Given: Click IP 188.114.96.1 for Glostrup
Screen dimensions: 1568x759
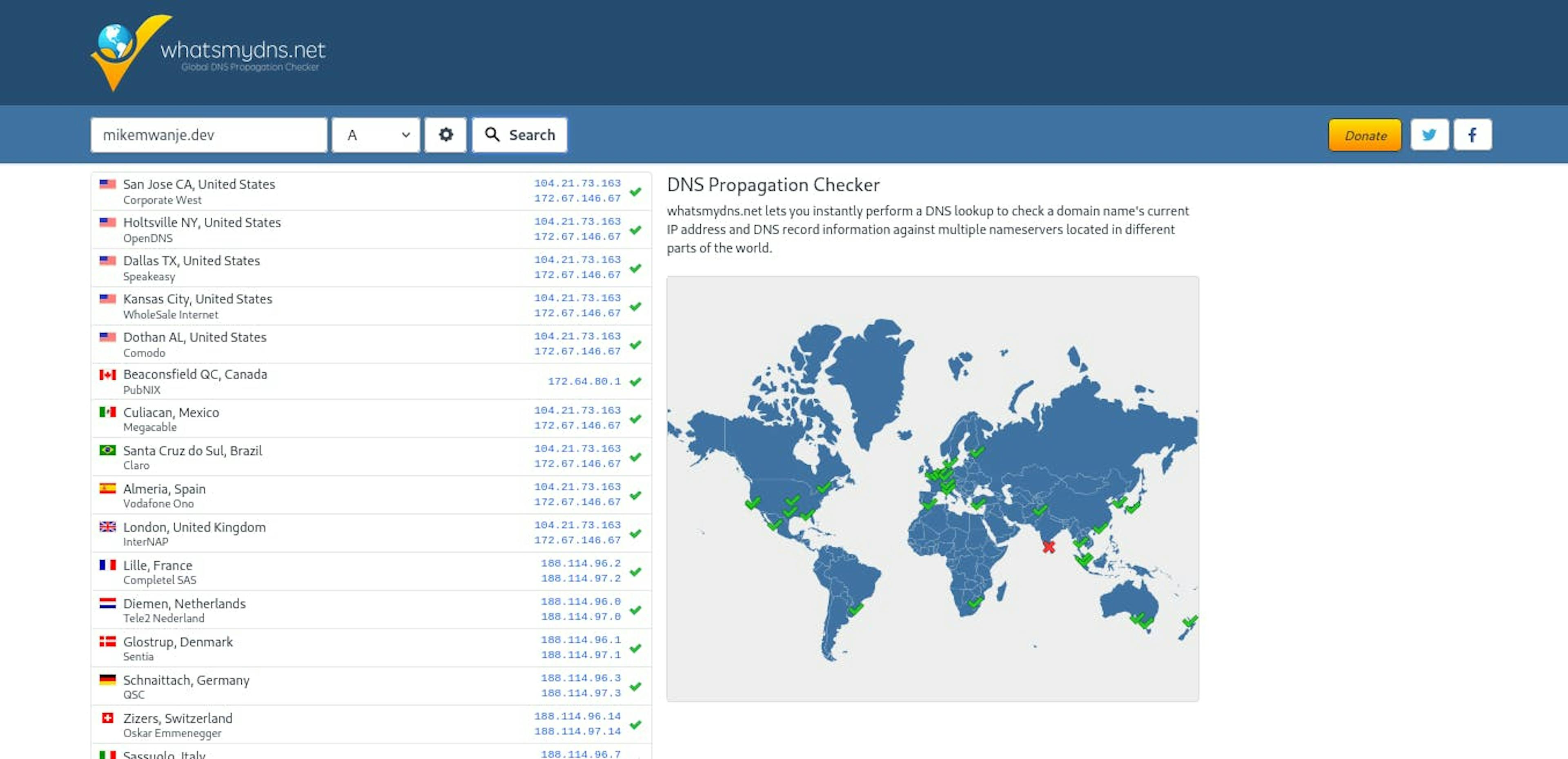Looking at the screenshot, I should pyautogui.click(x=581, y=640).
